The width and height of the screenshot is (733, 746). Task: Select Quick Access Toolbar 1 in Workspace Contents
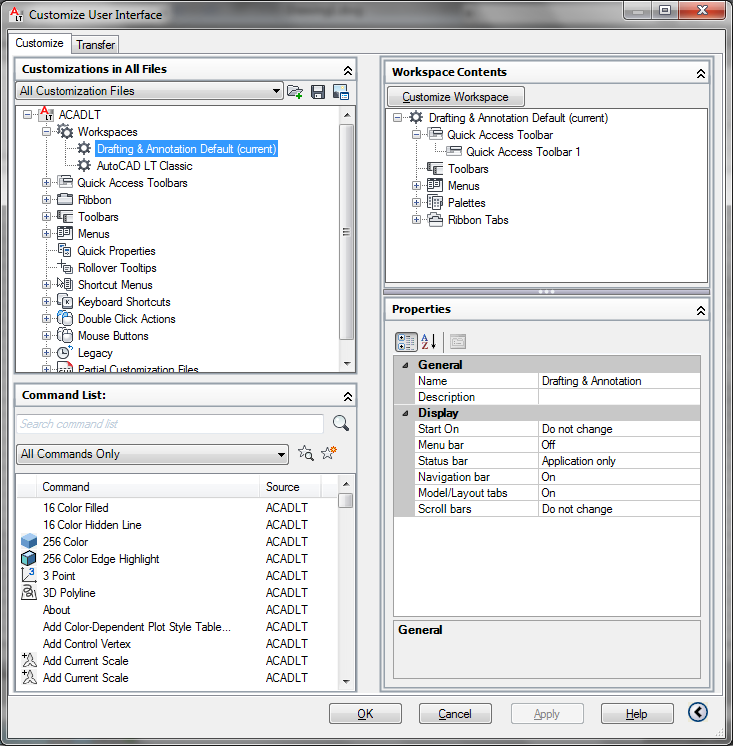(x=523, y=152)
